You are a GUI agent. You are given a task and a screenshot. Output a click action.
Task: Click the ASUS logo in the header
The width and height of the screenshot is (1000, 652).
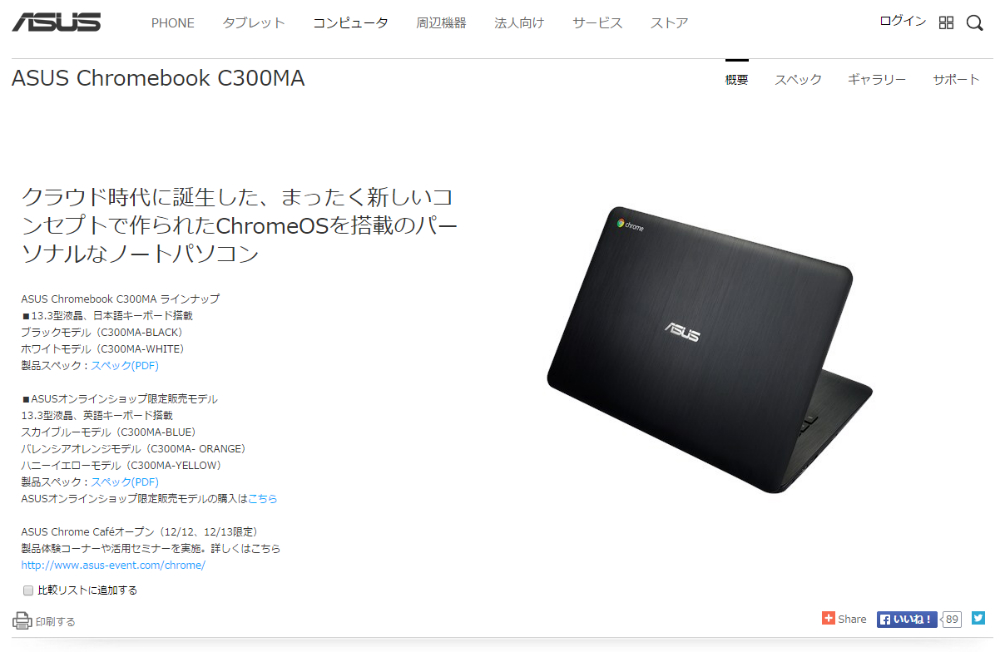(56, 22)
